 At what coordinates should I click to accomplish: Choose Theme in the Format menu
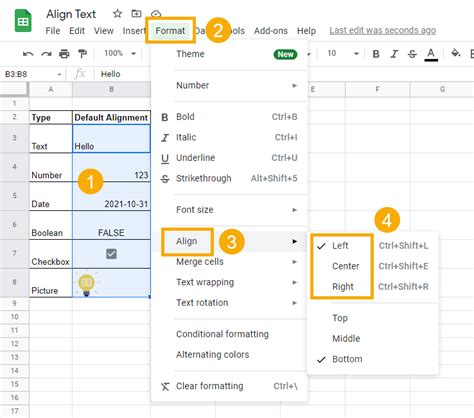(x=229, y=54)
